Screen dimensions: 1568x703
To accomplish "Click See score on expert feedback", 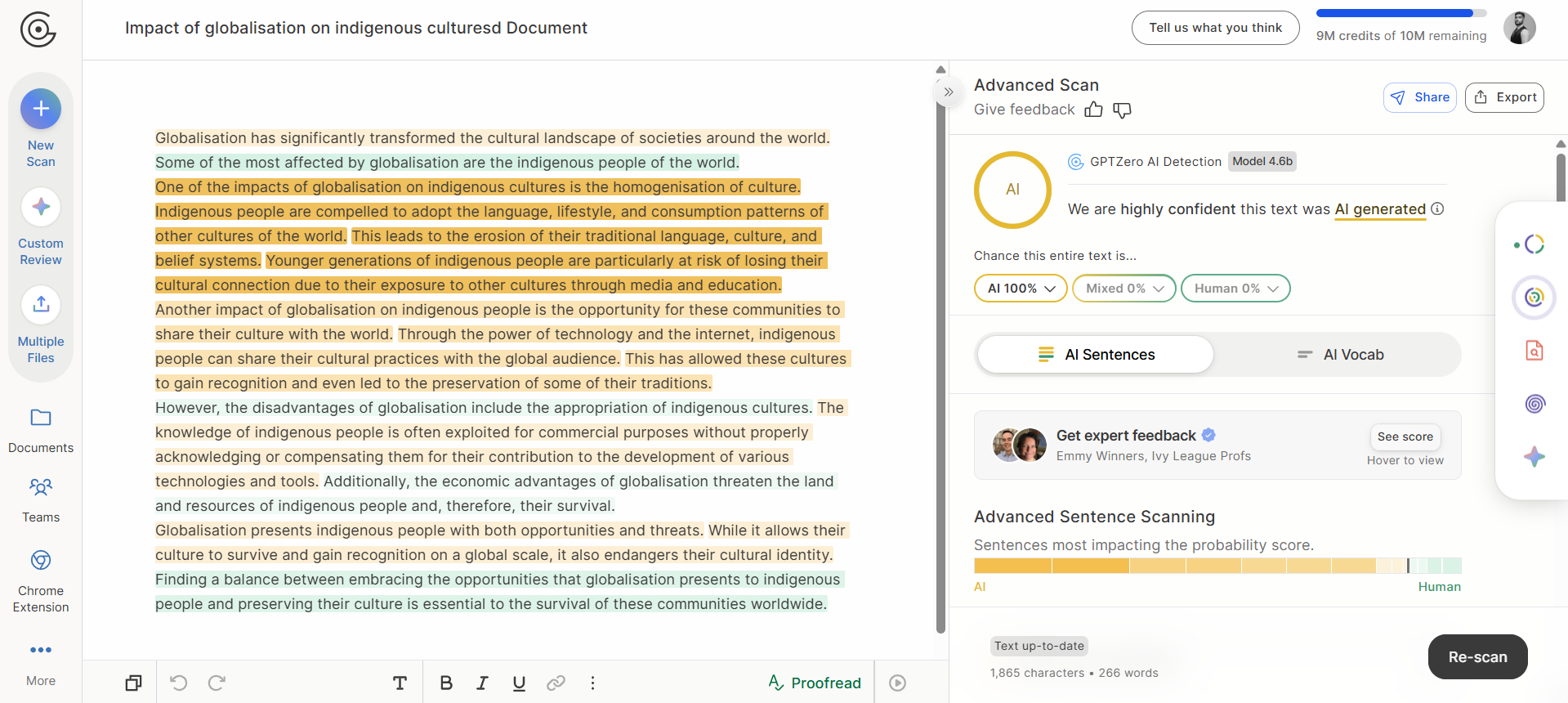I will [x=1405, y=437].
